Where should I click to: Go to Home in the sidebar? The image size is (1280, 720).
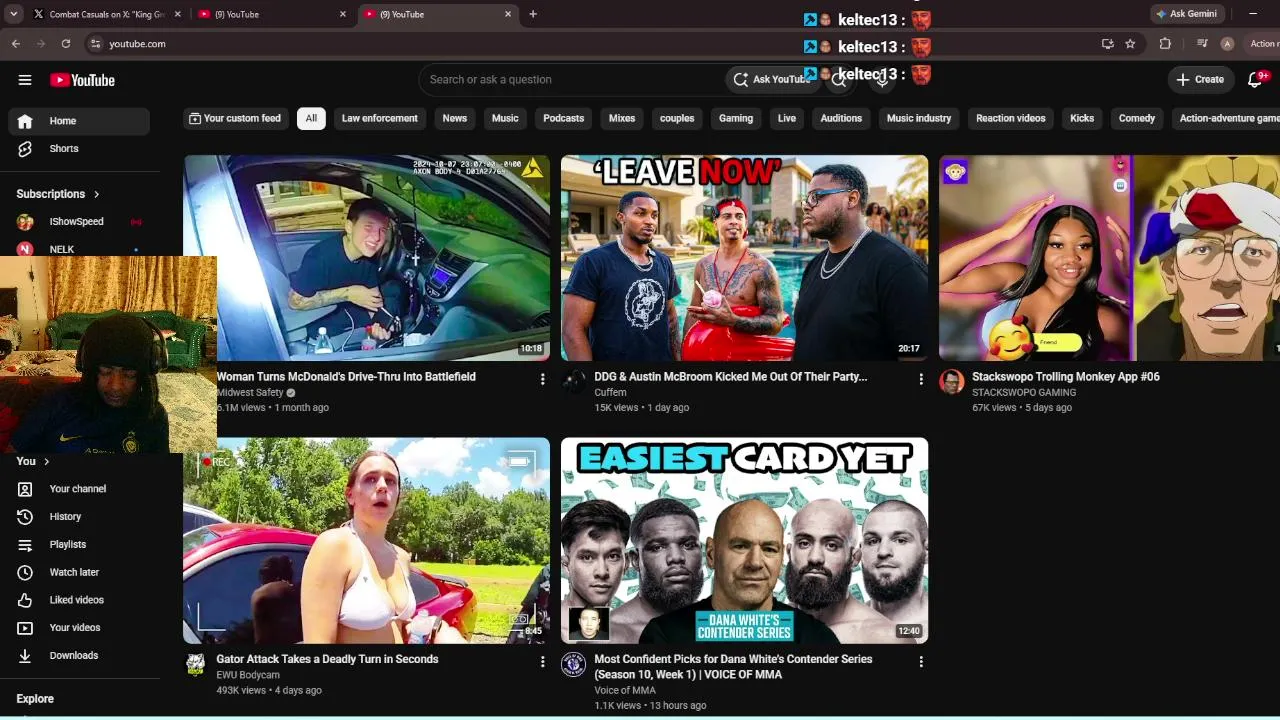pyautogui.click(x=79, y=121)
